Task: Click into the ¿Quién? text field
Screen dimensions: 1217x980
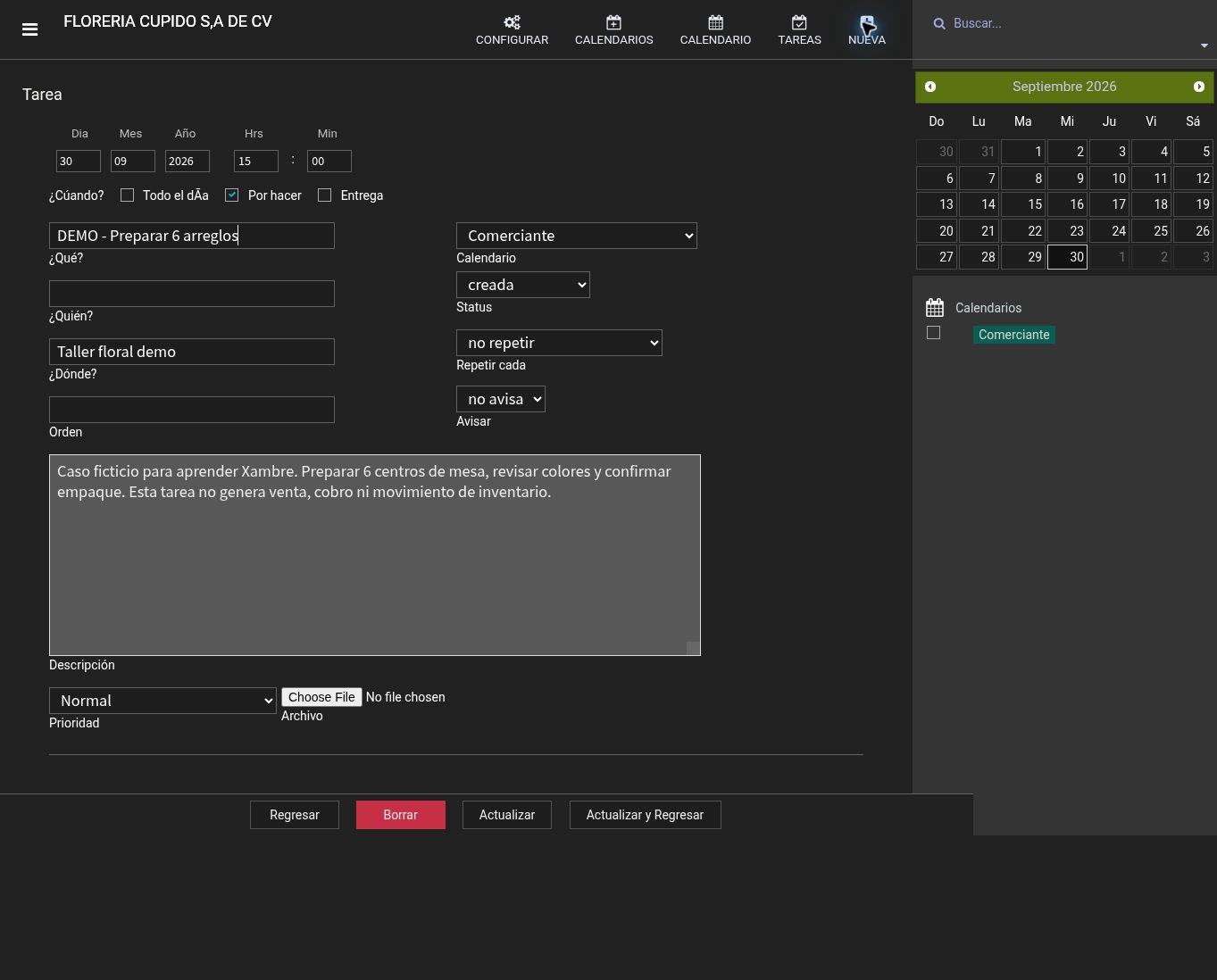Action: point(192,294)
